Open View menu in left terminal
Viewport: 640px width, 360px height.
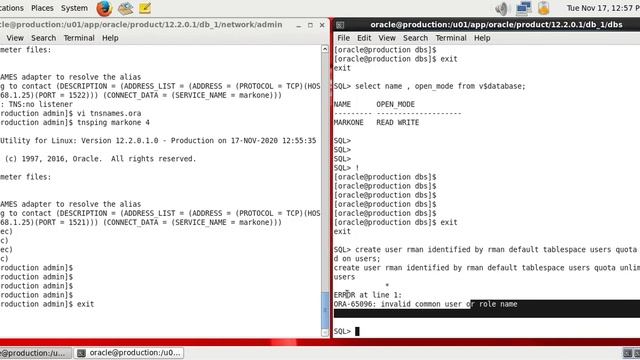pos(15,38)
